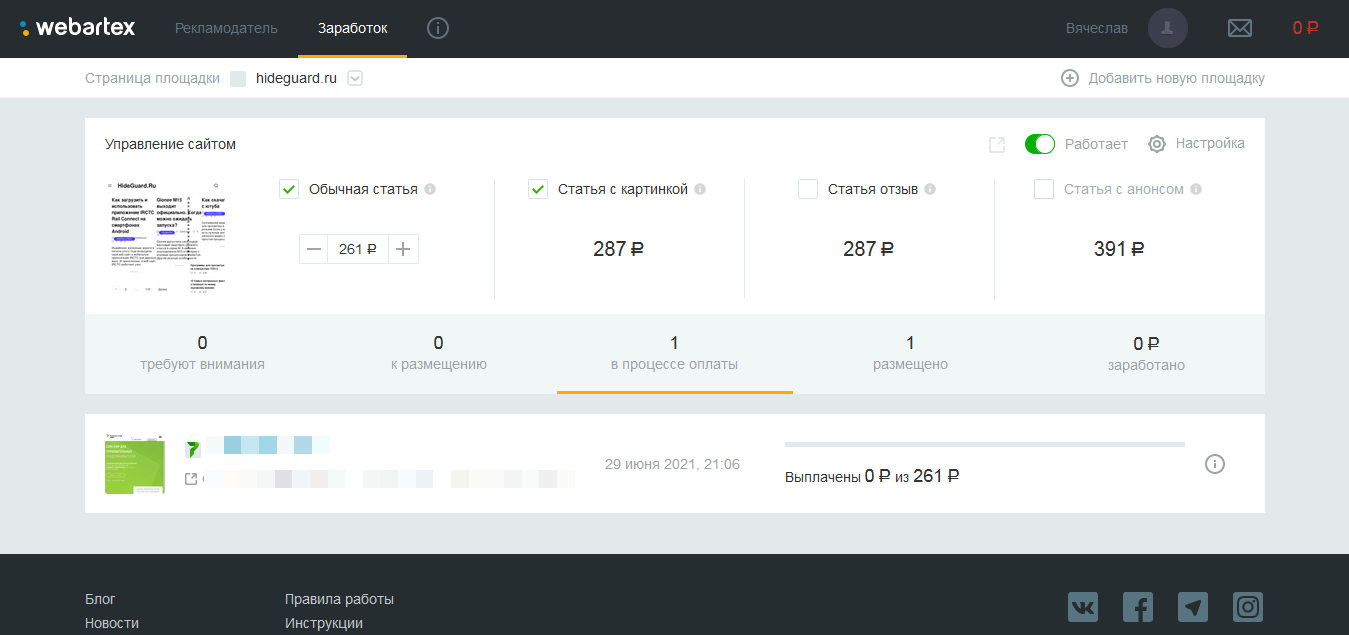Select the Заработок tab
The width and height of the screenshot is (1349, 635).
(352, 28)
